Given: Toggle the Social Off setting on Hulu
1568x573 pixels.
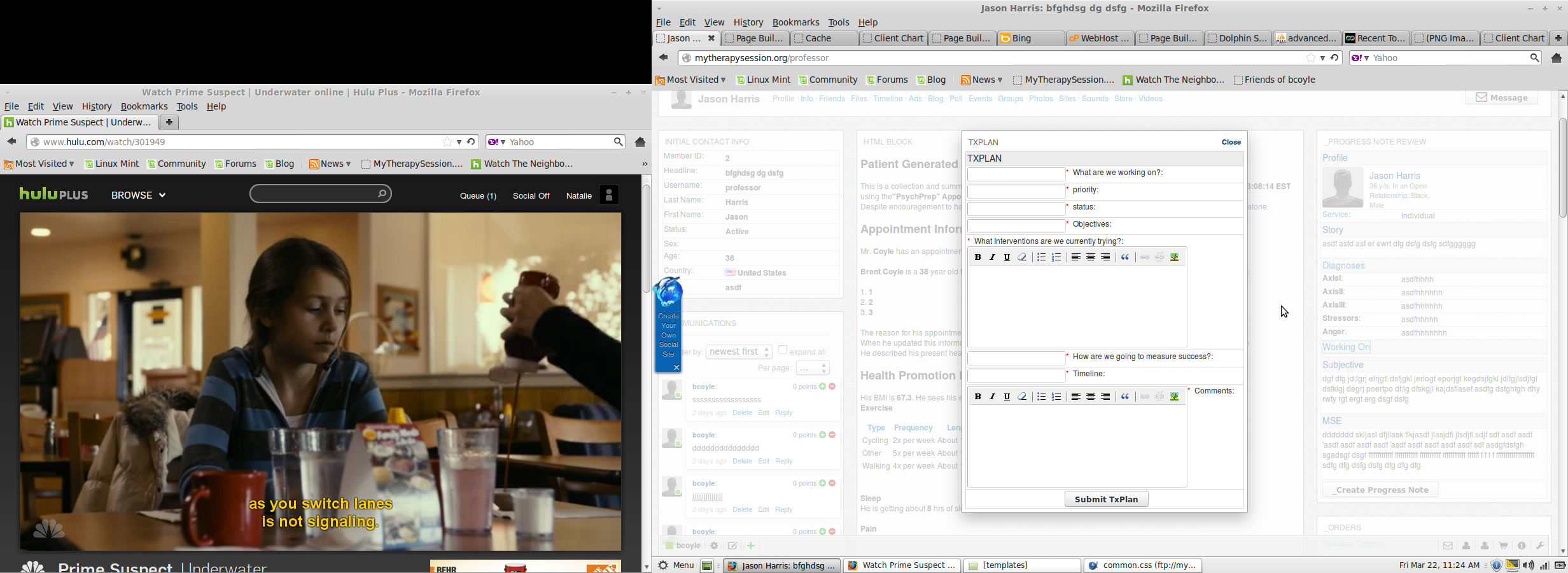Looking at the screenshot, I should pyautogui.click(x=531, y=196).
